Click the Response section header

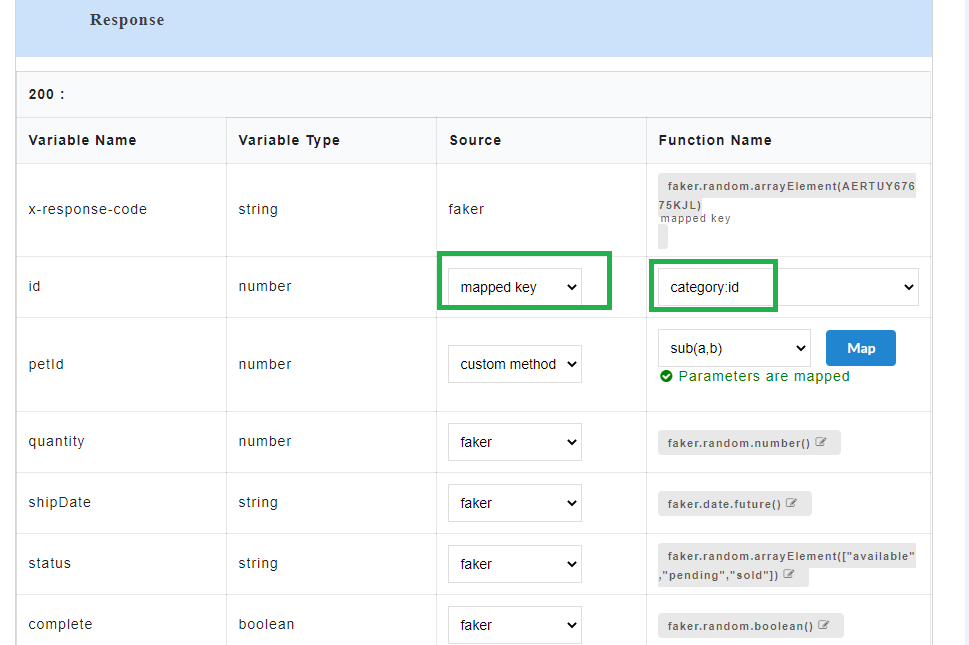(x=127, y=20)
